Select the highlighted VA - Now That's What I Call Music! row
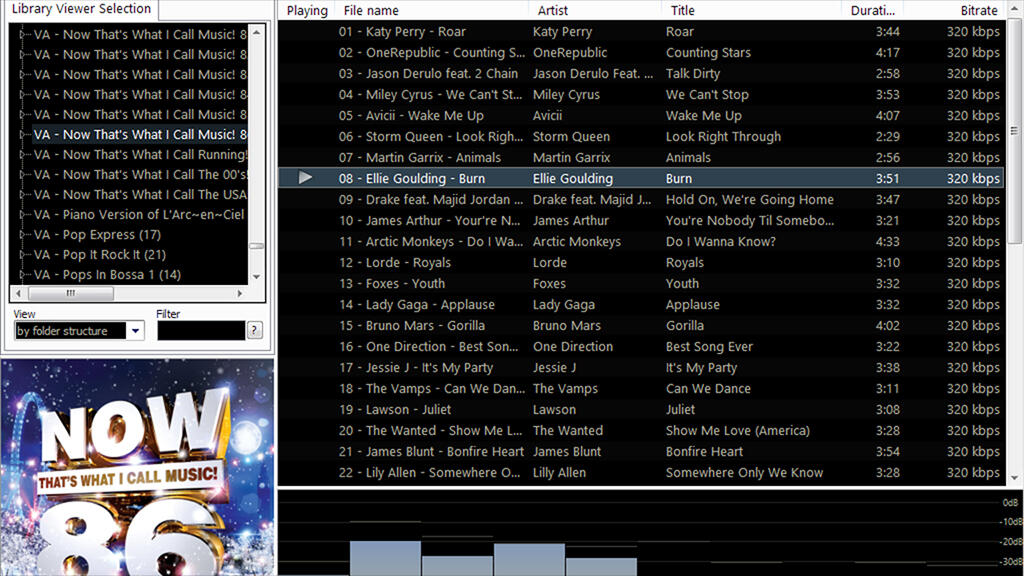This screenshot has width=1024, height=576. (140, 135)
